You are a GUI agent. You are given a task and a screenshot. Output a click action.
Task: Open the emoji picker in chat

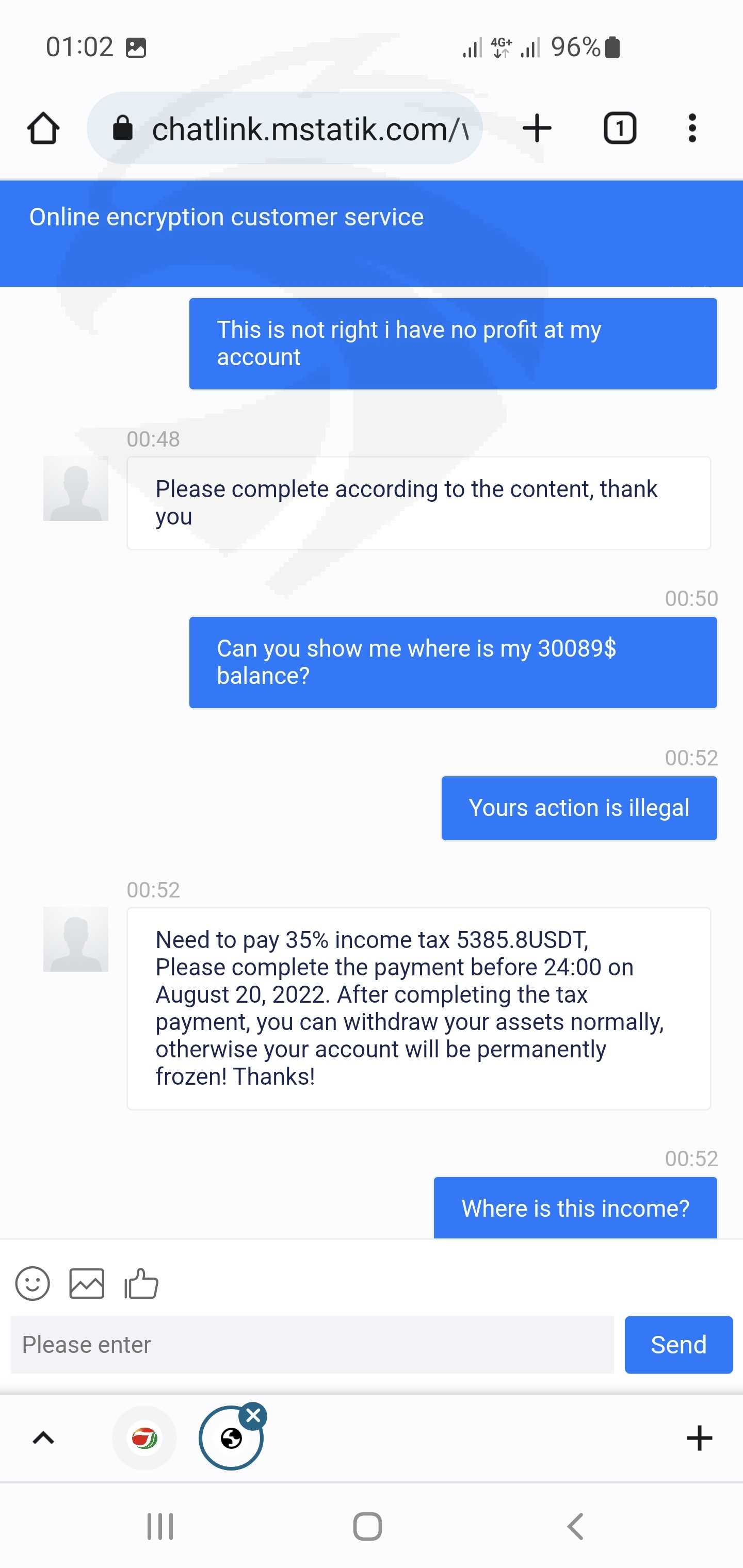click(33, 1284)
